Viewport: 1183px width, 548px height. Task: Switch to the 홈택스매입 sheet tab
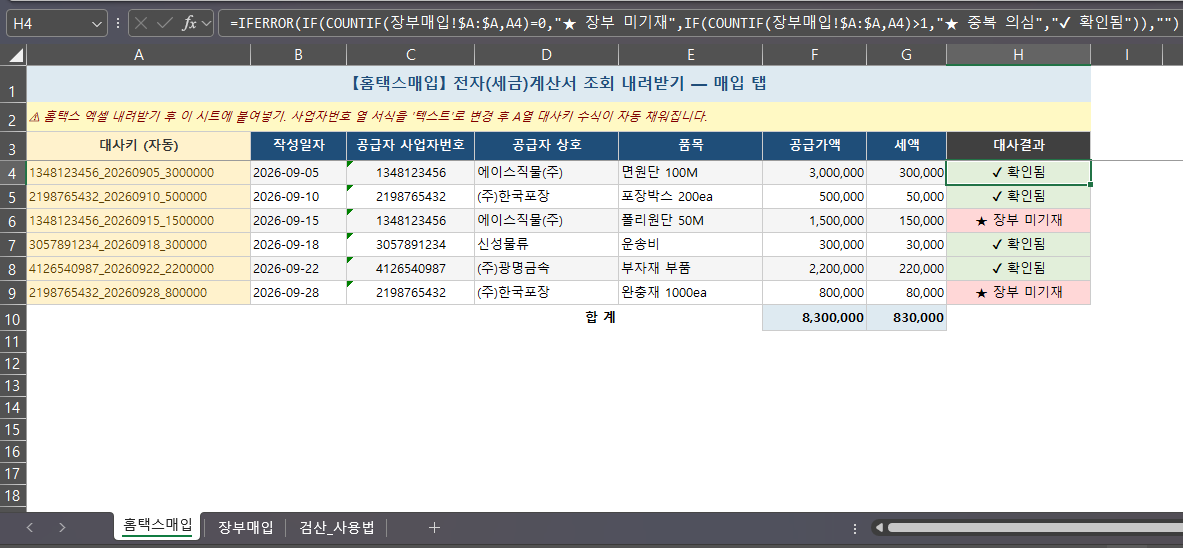158,526
